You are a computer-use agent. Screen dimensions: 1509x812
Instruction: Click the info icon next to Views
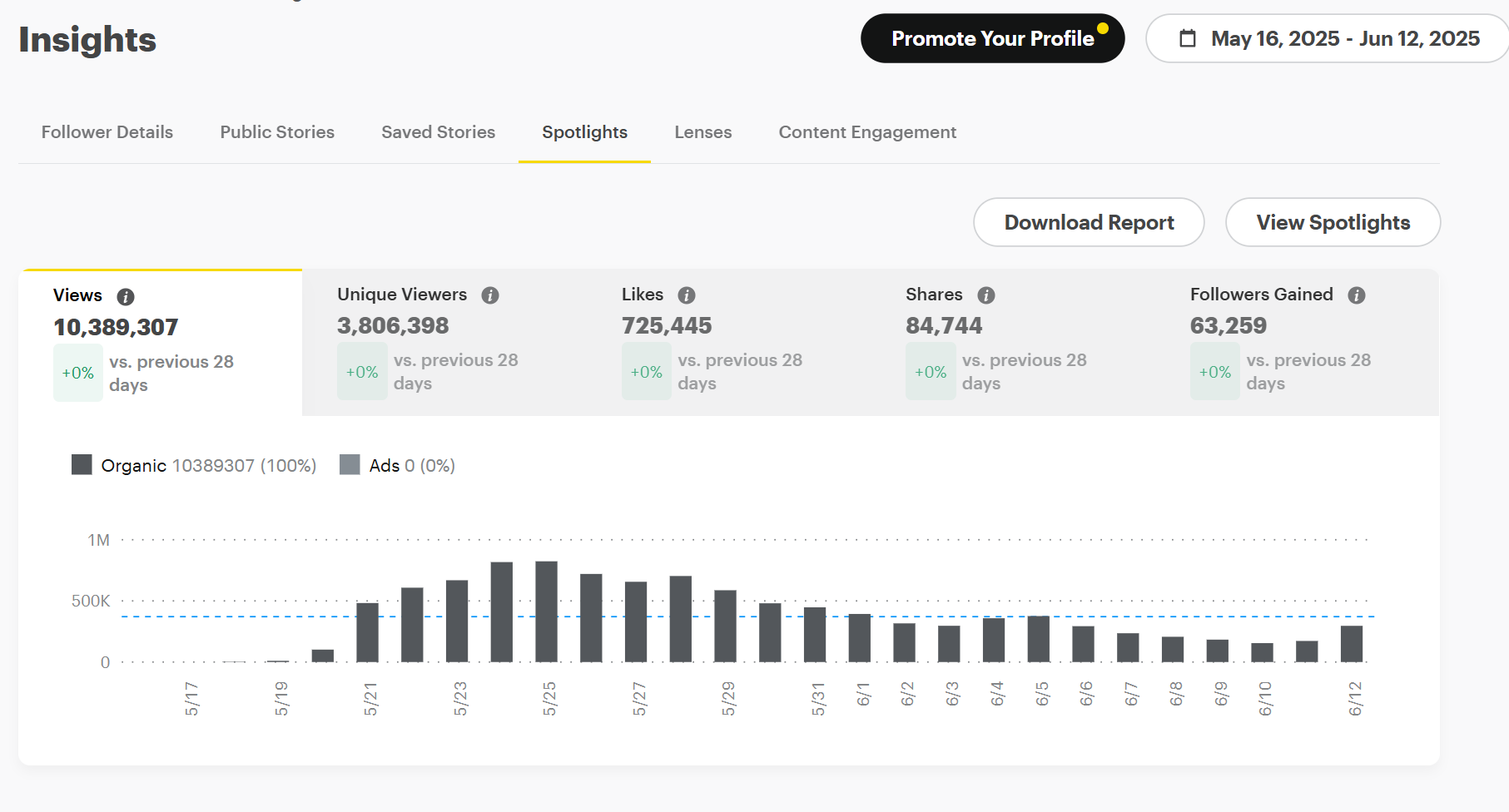(126, 297)
